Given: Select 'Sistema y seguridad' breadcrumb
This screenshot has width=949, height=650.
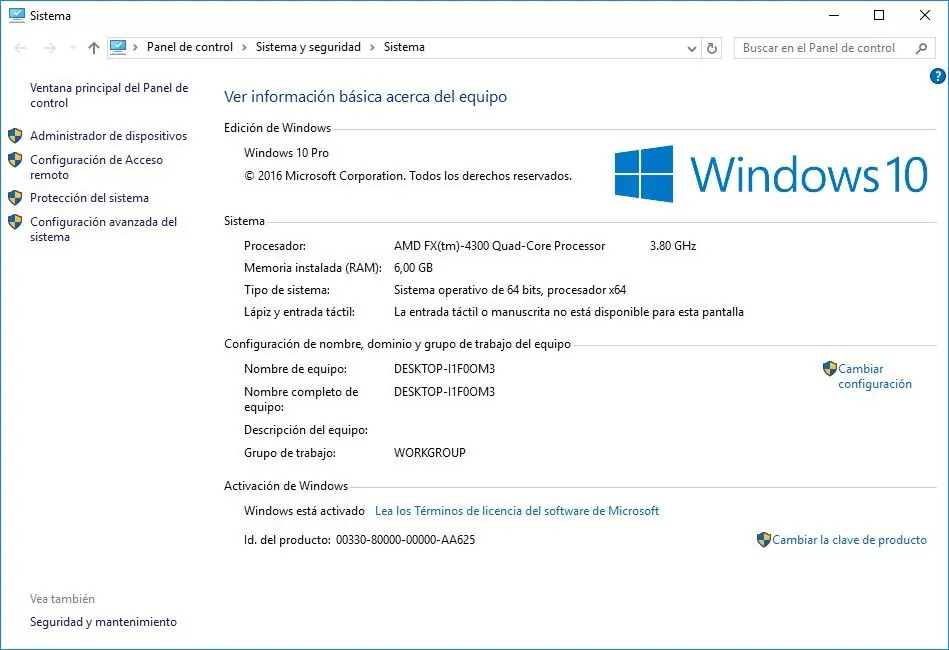Looking at the screenshot, I should [x=308, y=47].
